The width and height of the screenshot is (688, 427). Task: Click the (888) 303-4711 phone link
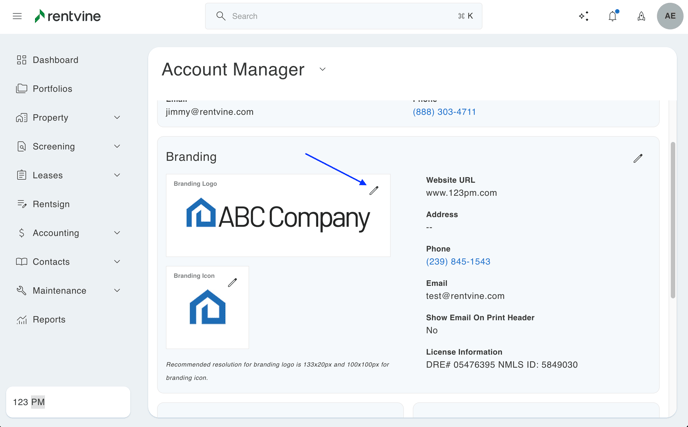coord(444,112)
